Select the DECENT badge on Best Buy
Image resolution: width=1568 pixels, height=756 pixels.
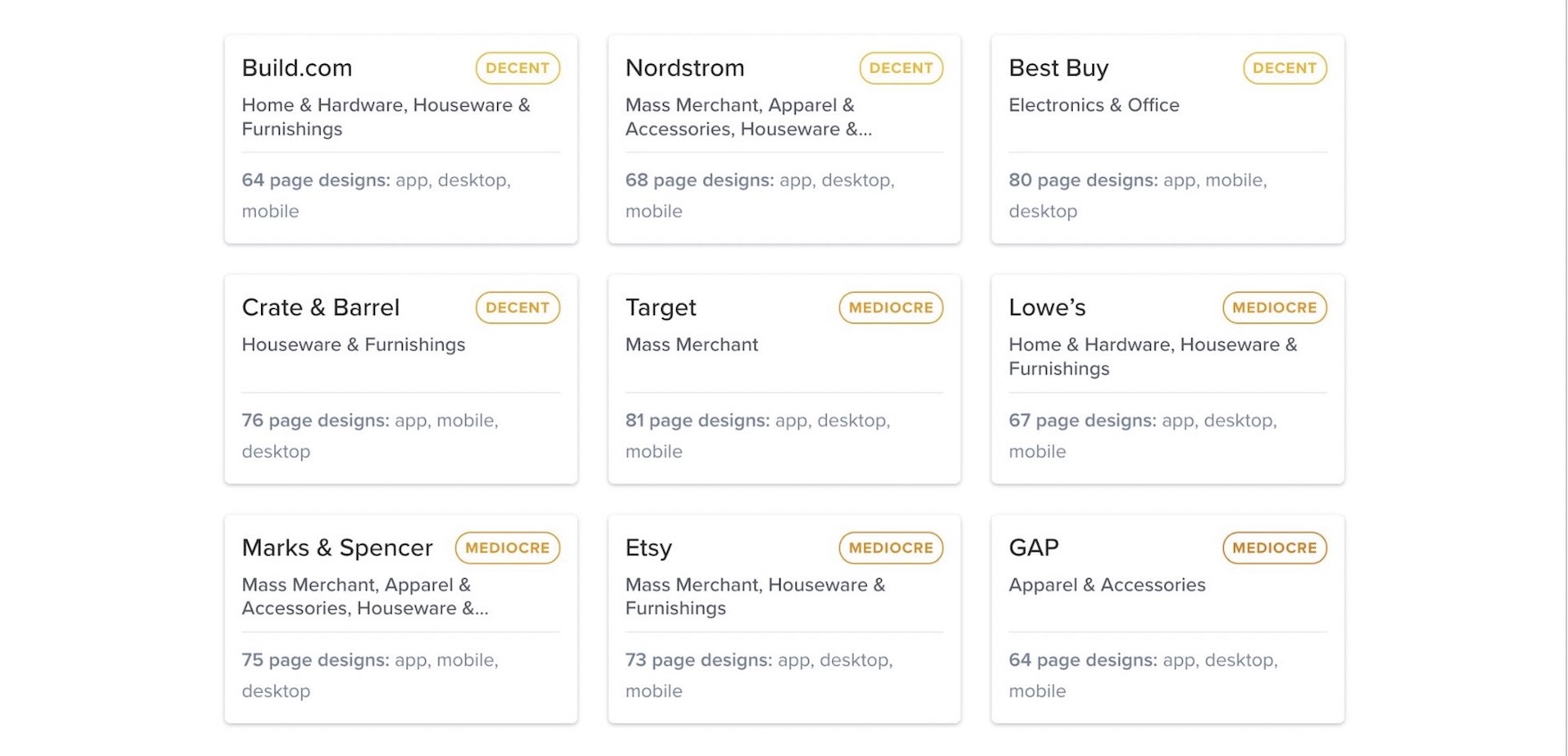(x=1284, y=69)
